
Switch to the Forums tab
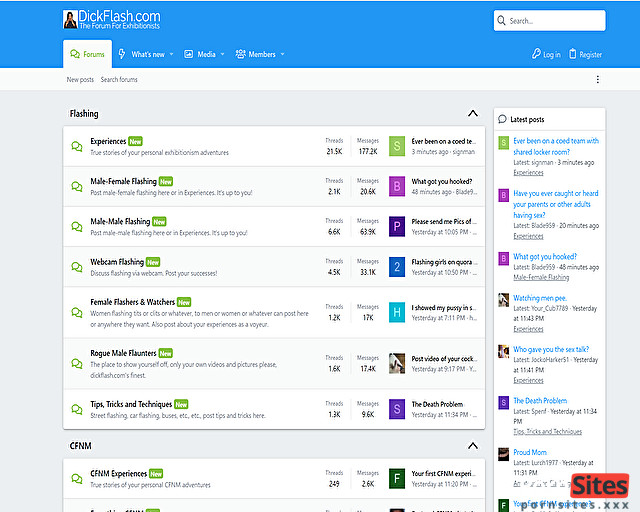pos(87,54)
